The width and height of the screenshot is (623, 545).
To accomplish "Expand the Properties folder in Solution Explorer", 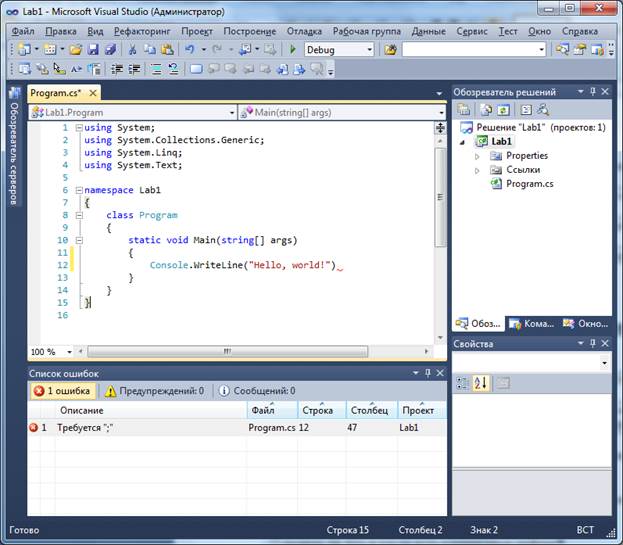I will click(x=477, y=157).
